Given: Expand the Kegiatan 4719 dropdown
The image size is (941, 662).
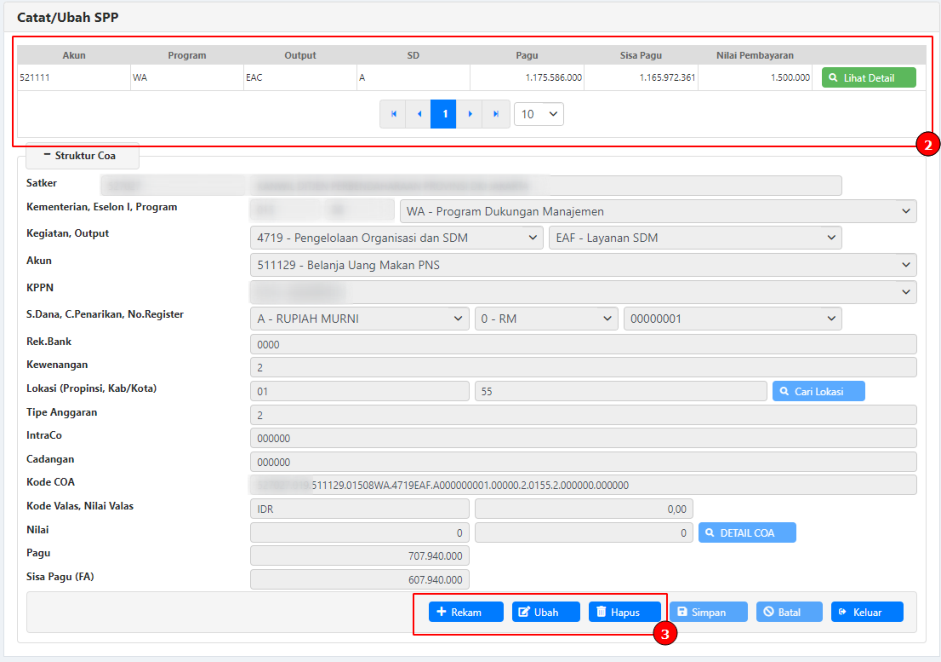Looking at the screenshot, I should click(x=396, y=238).
